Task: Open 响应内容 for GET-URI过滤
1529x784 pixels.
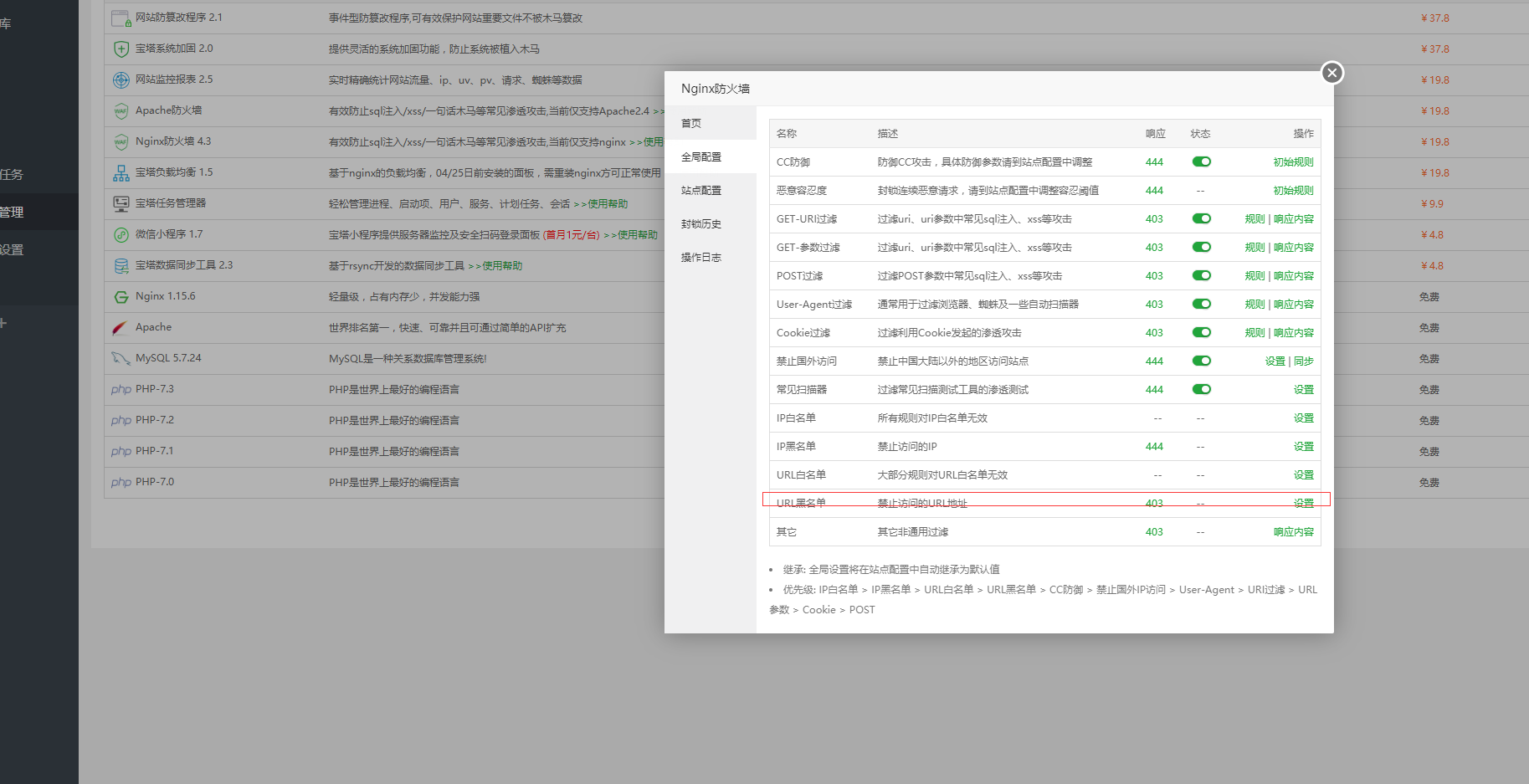Action: click(x=1294, y=219)
